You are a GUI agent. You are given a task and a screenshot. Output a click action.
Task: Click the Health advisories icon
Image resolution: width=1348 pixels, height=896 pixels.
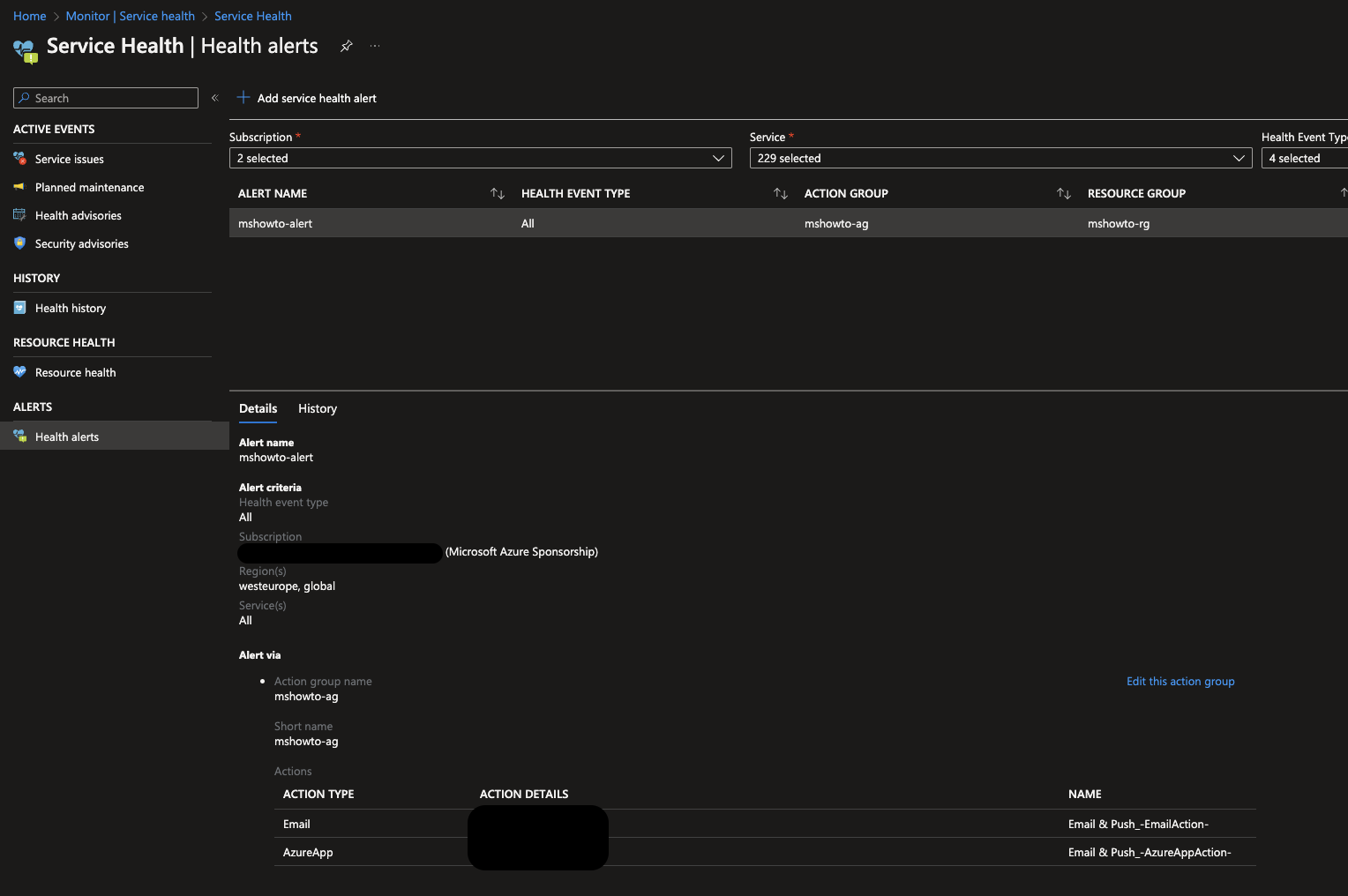tap(19, 215)
